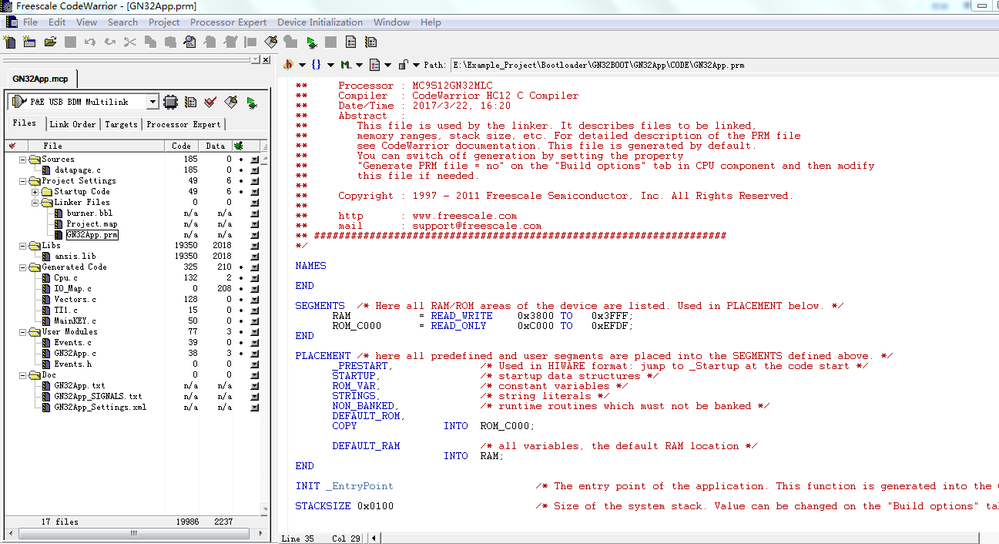The height and width of the screenshot is (544, 999).
Task: Collapse the Generated Code folder
Action: pyautogui.click(x=22, y=268)
